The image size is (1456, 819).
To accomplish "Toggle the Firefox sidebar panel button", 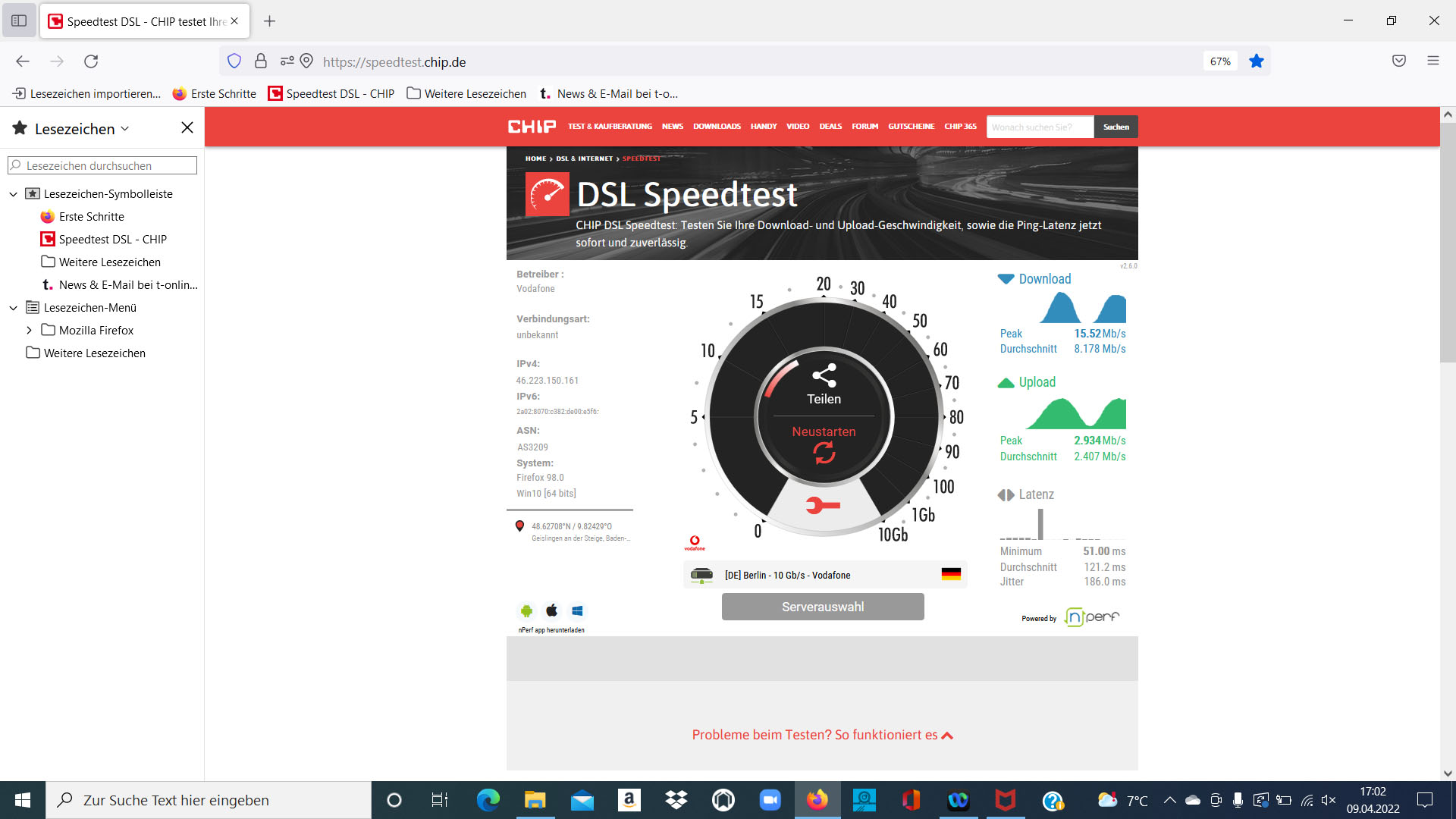I will pyautogui.click(x=19, y=21).
